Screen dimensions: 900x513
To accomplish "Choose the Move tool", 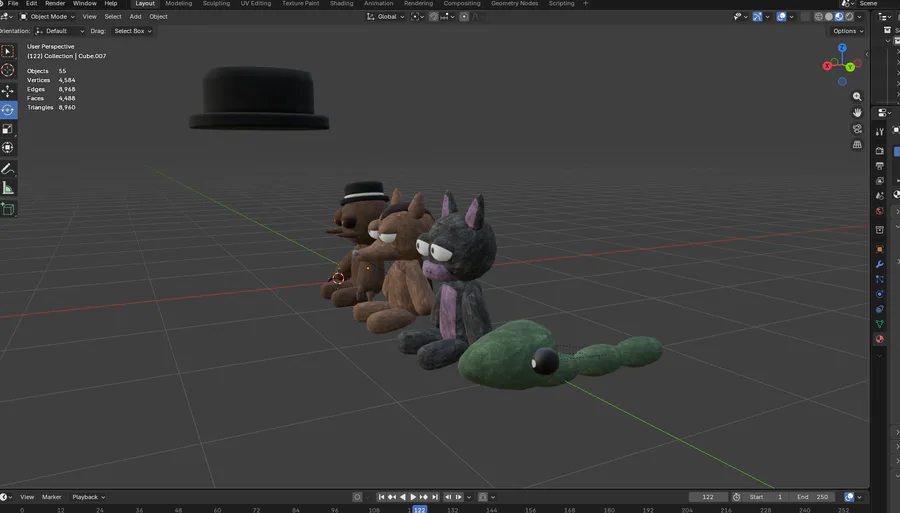I will [x=8, y=91].
